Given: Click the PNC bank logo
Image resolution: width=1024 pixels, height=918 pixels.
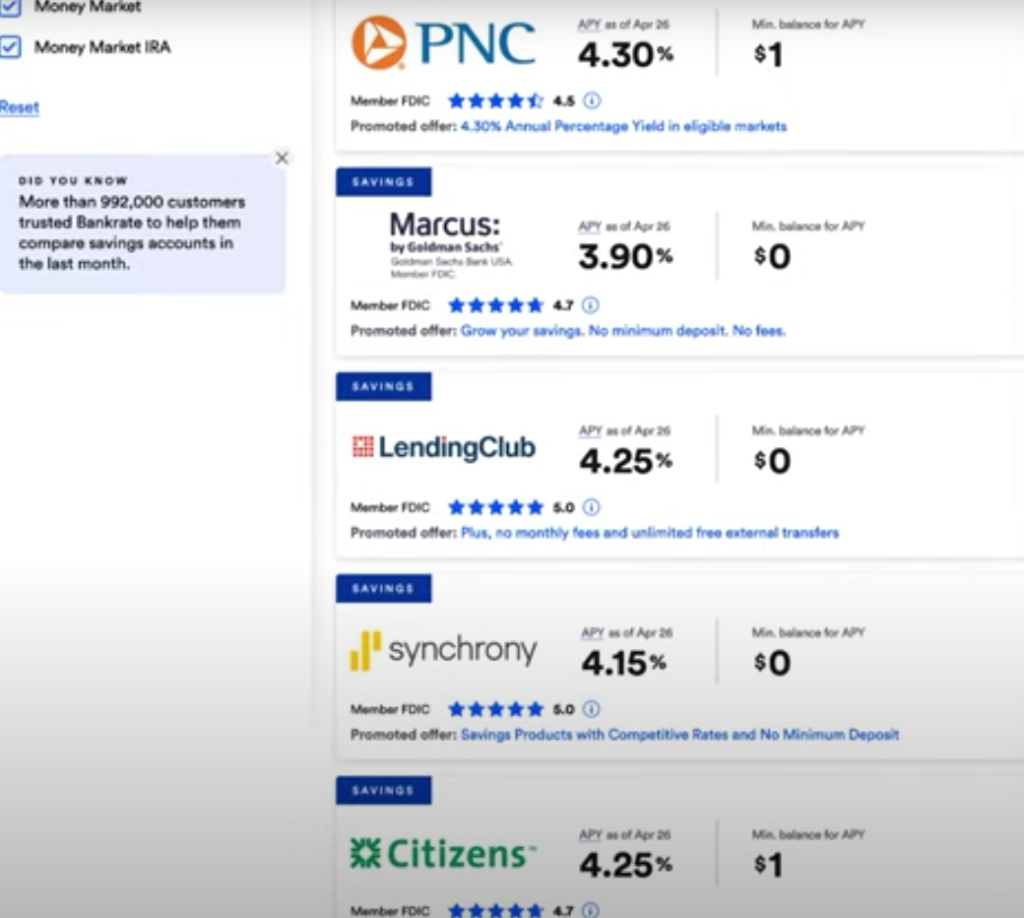Looking at the screenshot, I should click(x=443, y=43).
